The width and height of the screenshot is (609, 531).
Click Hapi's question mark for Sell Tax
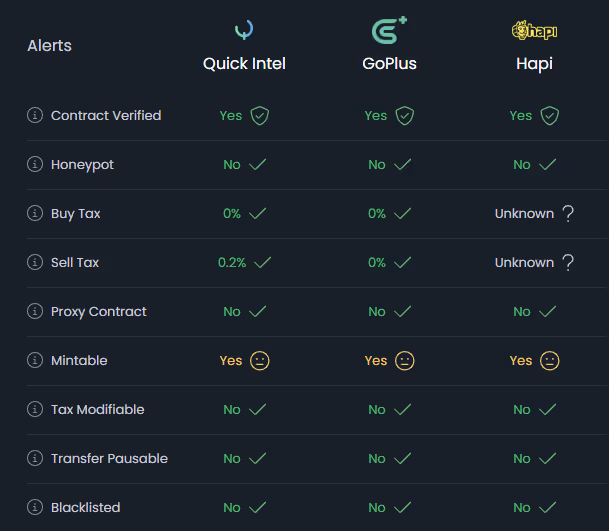coord(568,262)
